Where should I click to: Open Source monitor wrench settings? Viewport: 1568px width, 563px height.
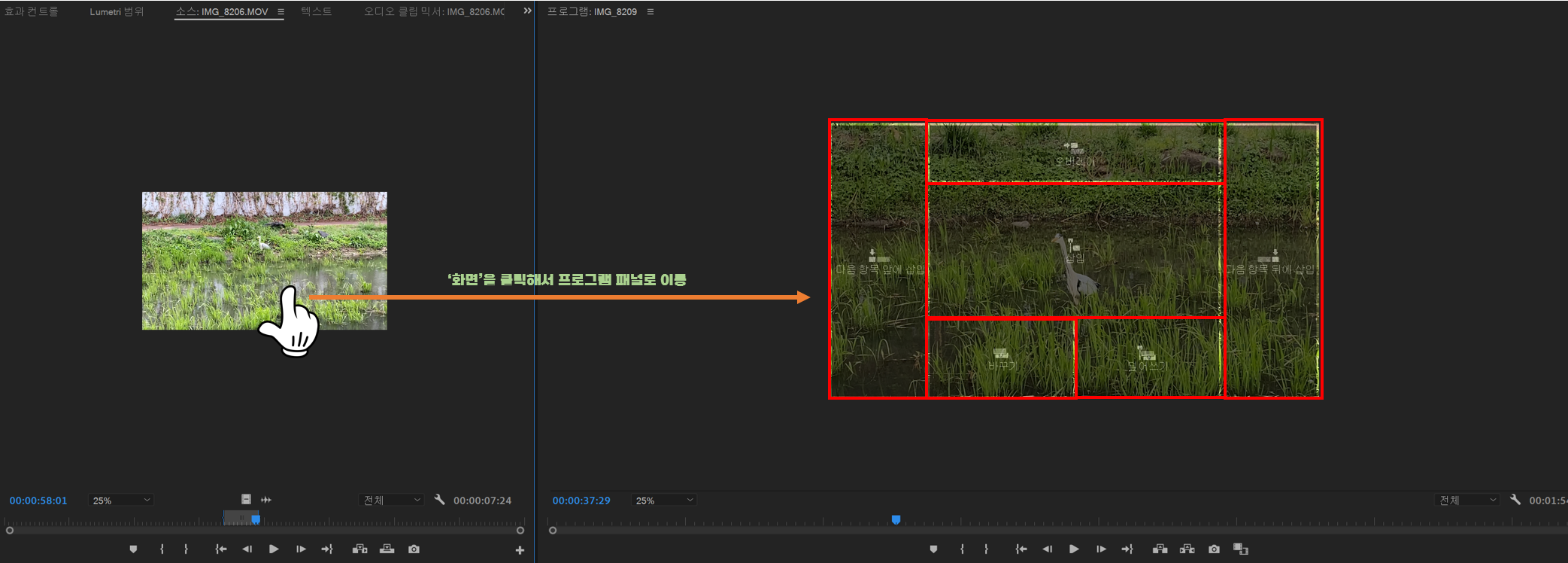tap(440, 499)
